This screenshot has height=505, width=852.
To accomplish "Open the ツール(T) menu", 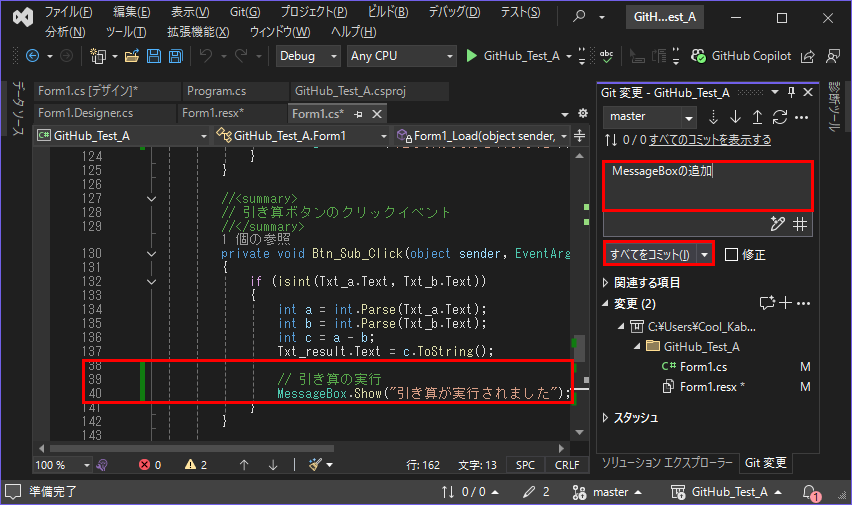I will pyautogui.click(x=126, y=32).
